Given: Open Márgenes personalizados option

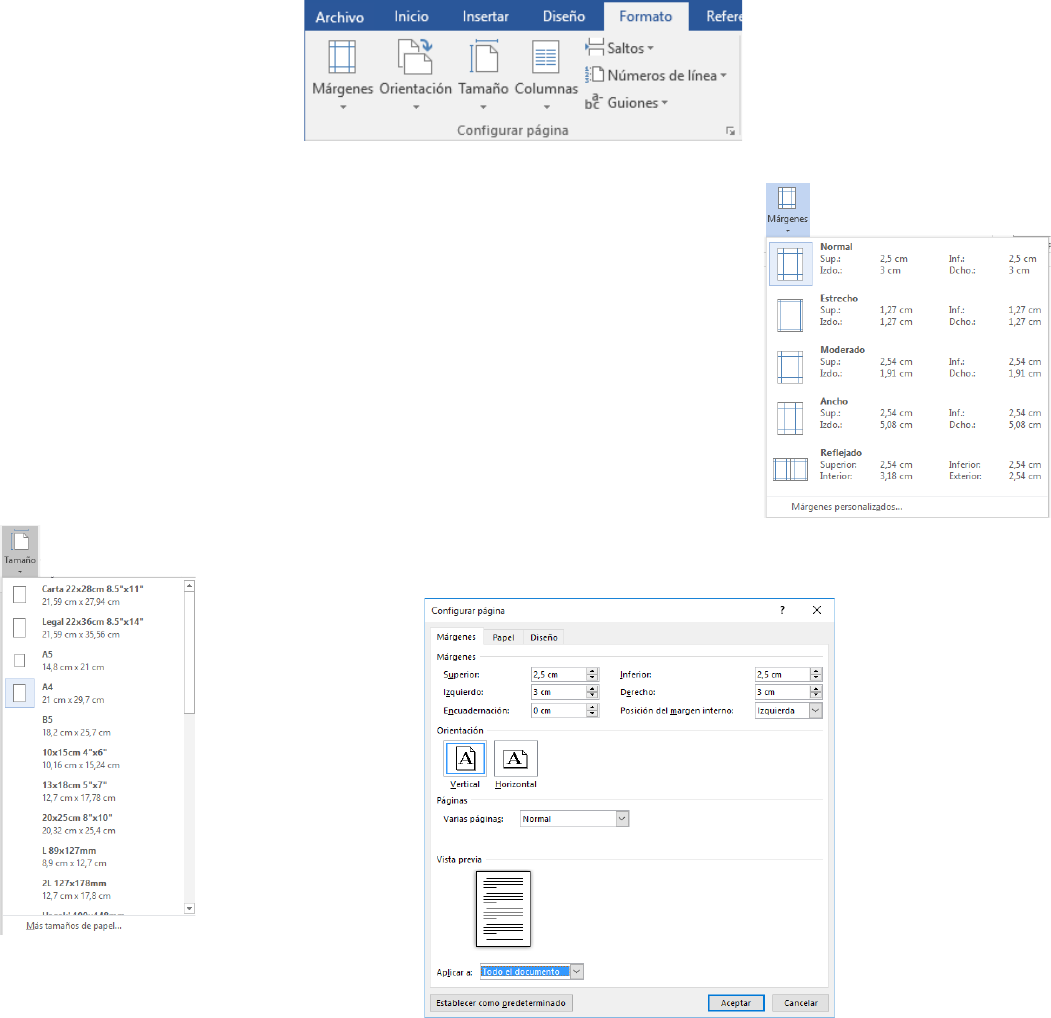Looking at the screenshot, I should tap(847, 507).
